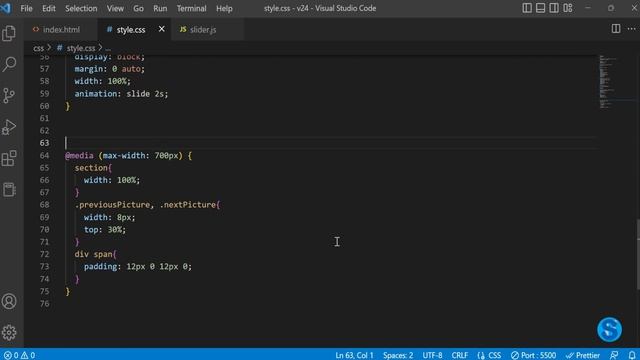Image resolution: width=640 pixels, height=360 pixels.
Task: Open the Extensions view
Action: coord(9,158)
